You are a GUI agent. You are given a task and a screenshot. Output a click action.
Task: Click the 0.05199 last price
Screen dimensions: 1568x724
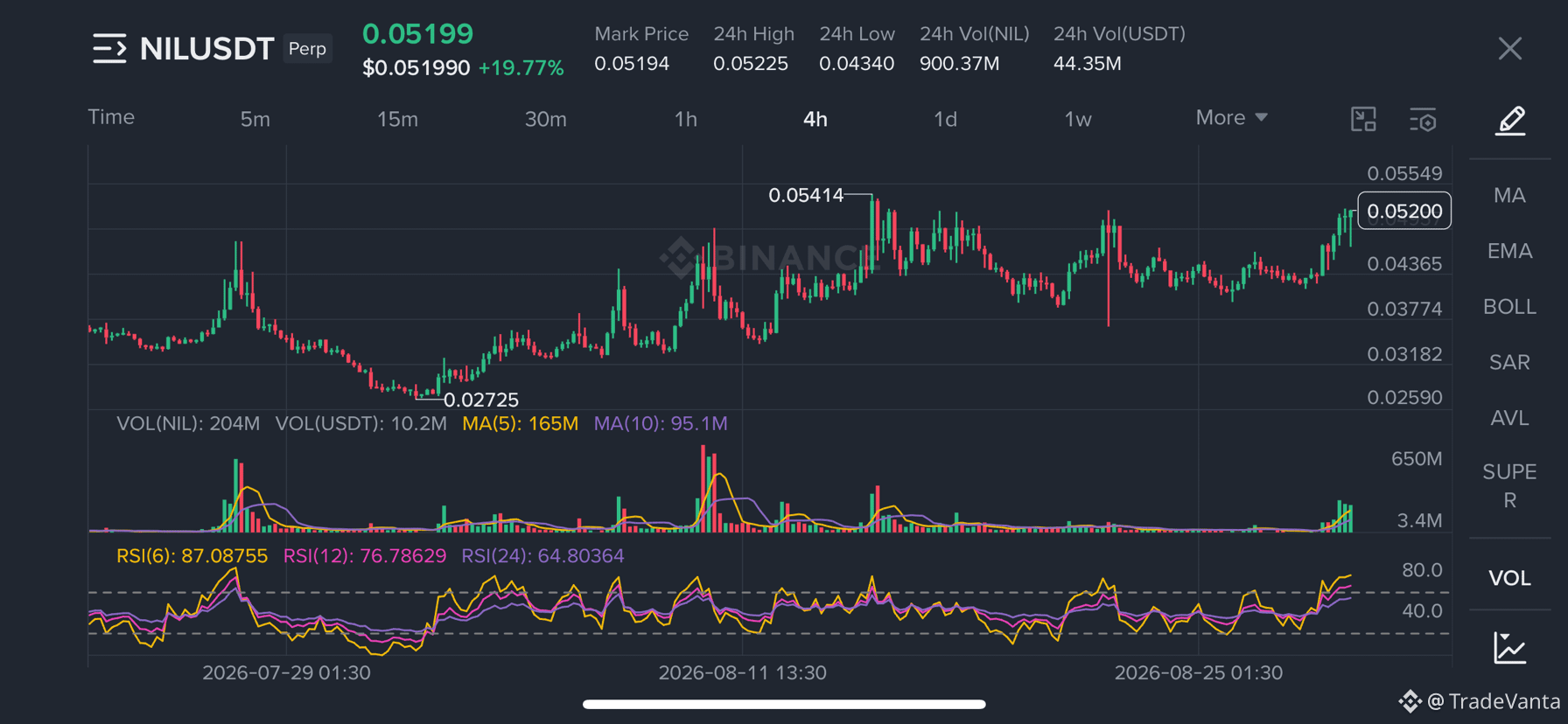[x=417, y=33]
